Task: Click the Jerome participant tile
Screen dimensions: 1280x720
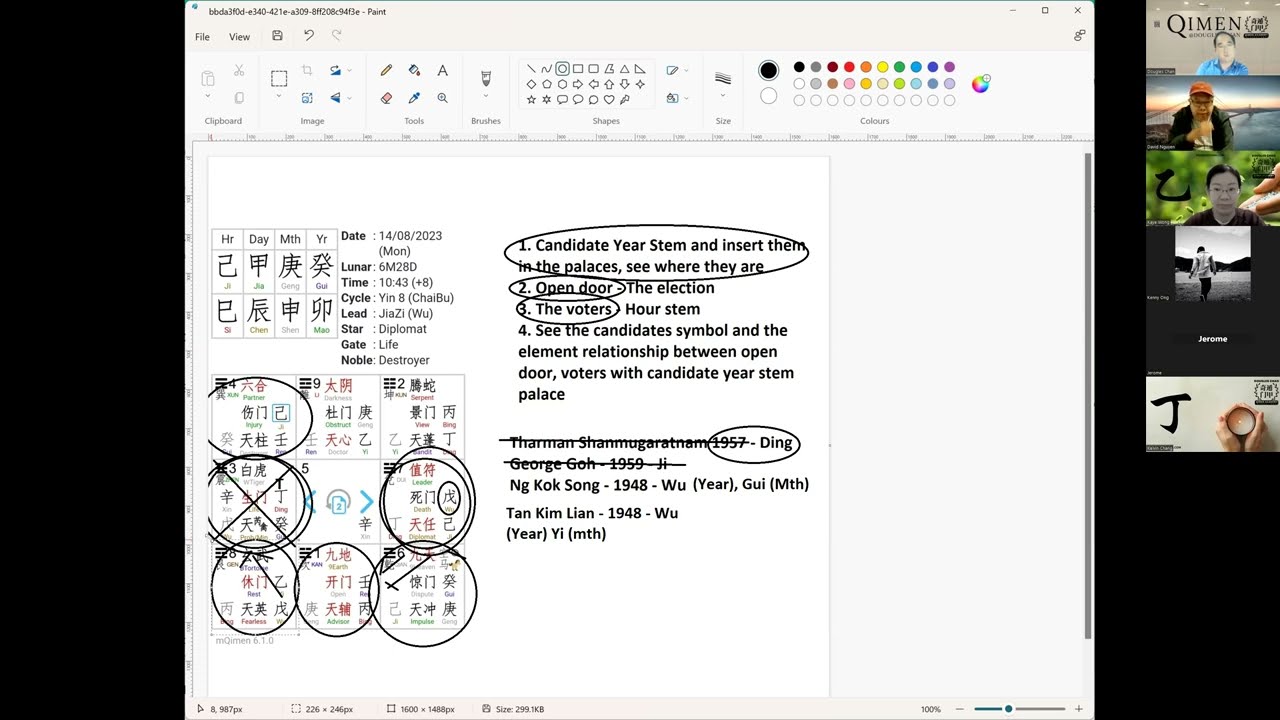Action: point(1212,338)
